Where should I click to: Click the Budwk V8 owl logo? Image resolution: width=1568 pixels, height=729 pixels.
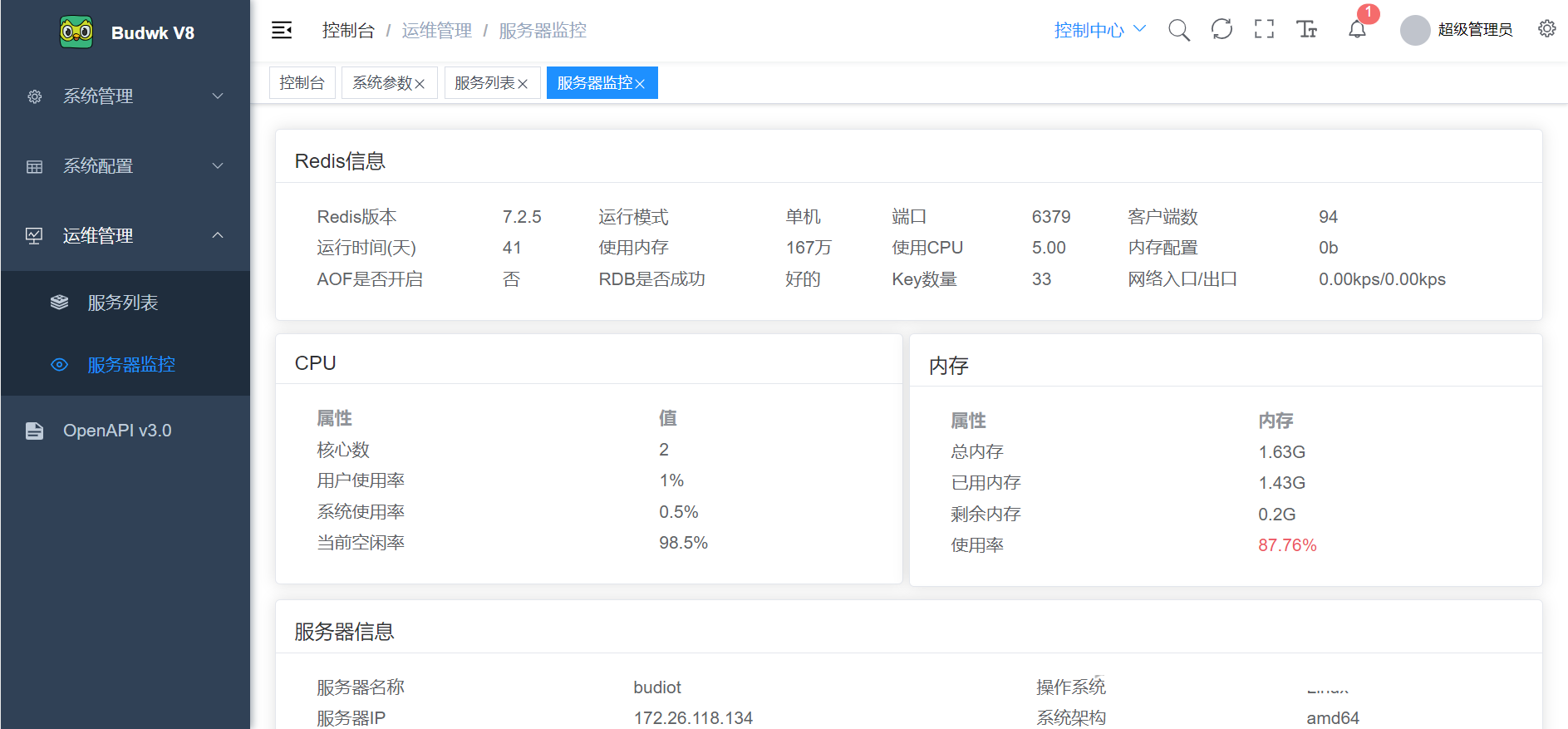(76, 32)
